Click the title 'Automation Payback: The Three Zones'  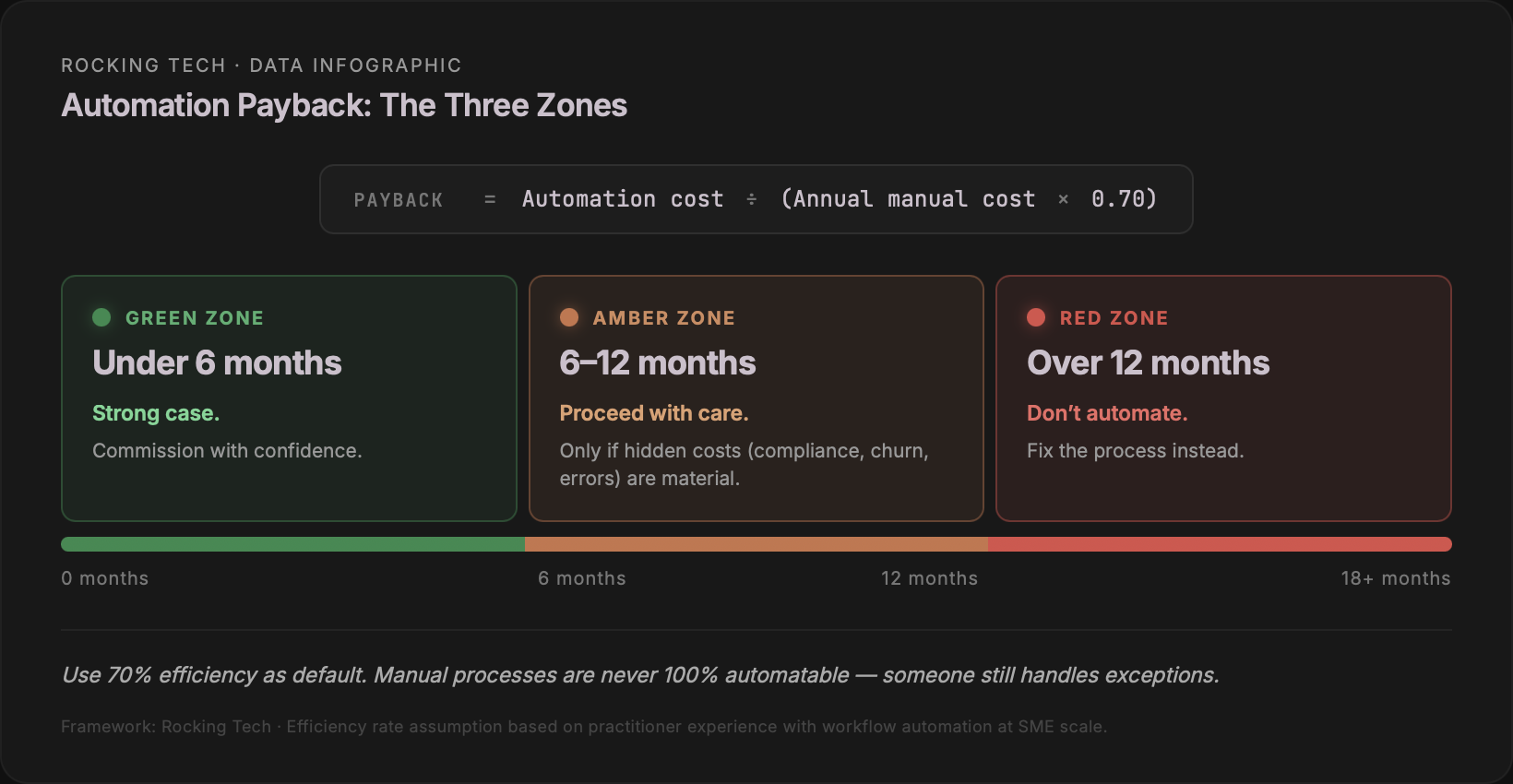pyautogui.click(x=344, y=105)
